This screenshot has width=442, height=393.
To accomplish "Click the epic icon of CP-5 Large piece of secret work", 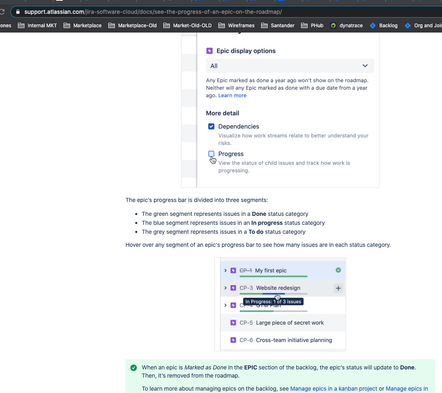I will [x=233, y=323].
